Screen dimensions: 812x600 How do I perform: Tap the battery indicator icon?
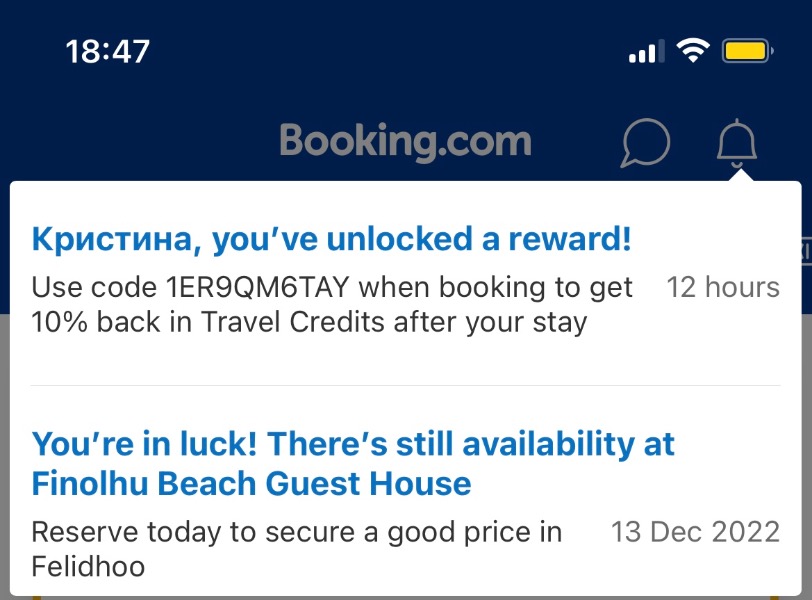[x=748, y=51]
